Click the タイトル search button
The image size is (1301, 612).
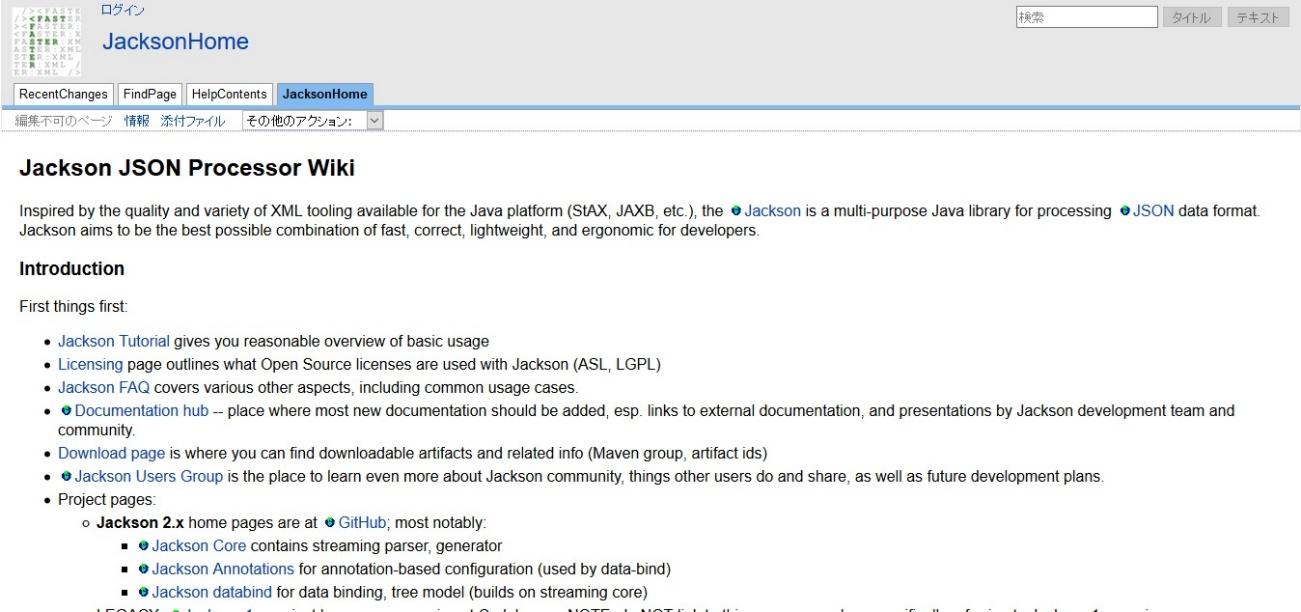(1191, 18)
